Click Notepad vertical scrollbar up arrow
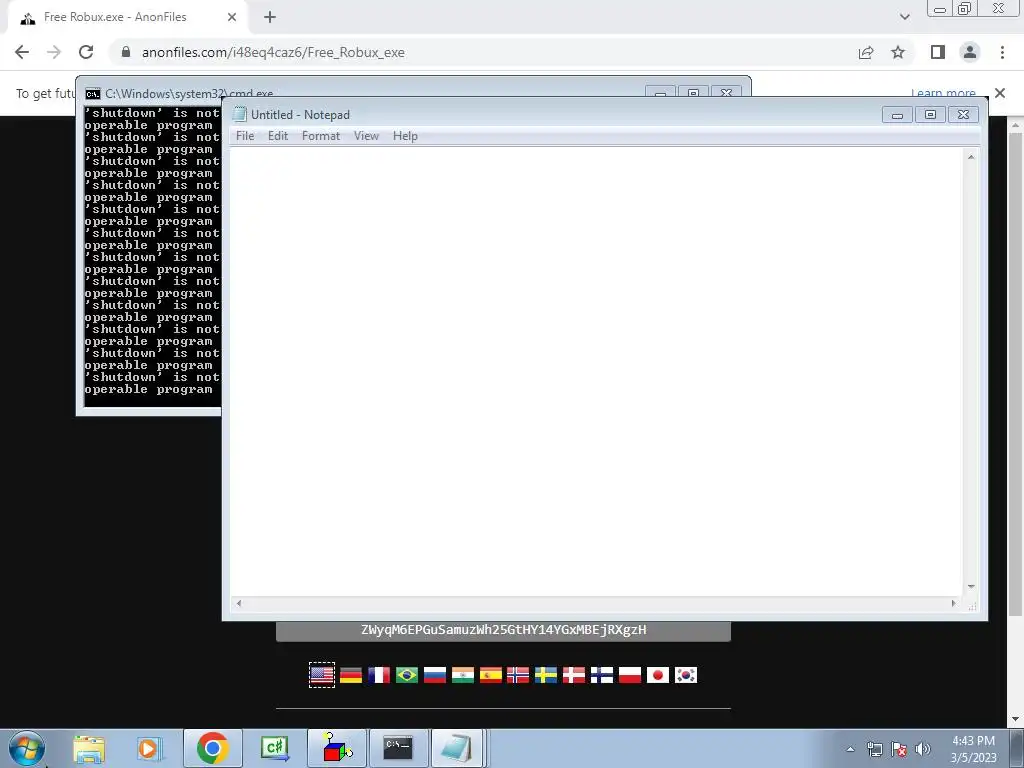 [x=971, y=157]
